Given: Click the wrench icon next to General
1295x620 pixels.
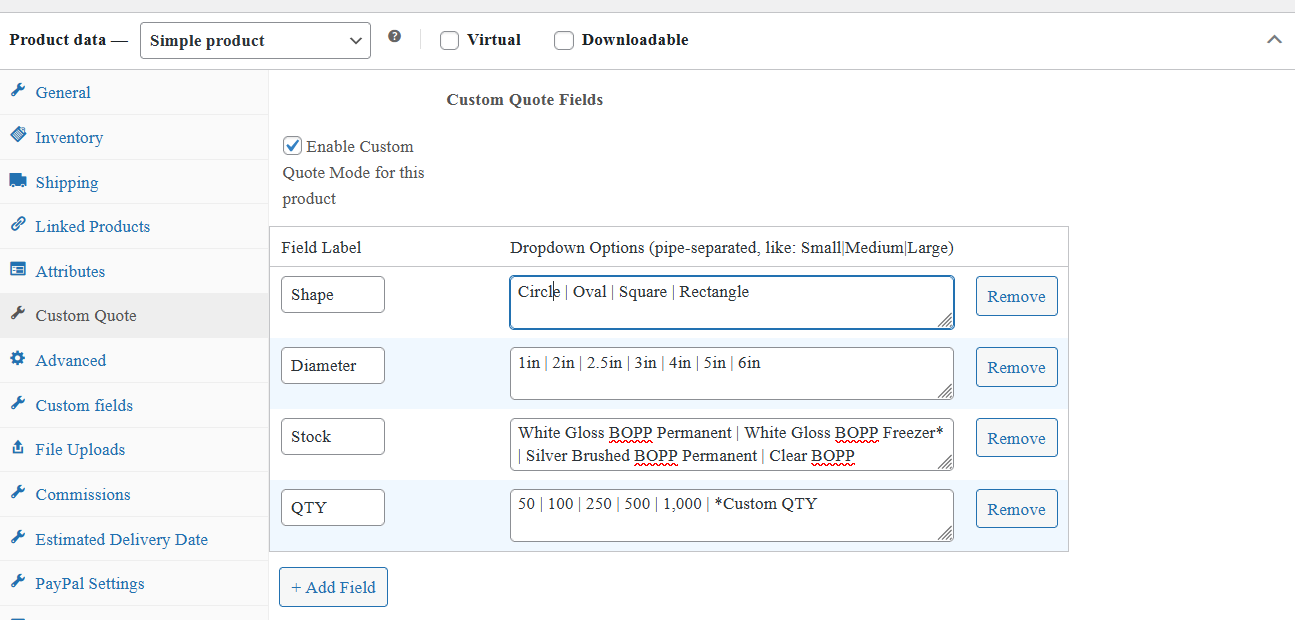Looking at the screenshot, I should click(x=18, y=91).
